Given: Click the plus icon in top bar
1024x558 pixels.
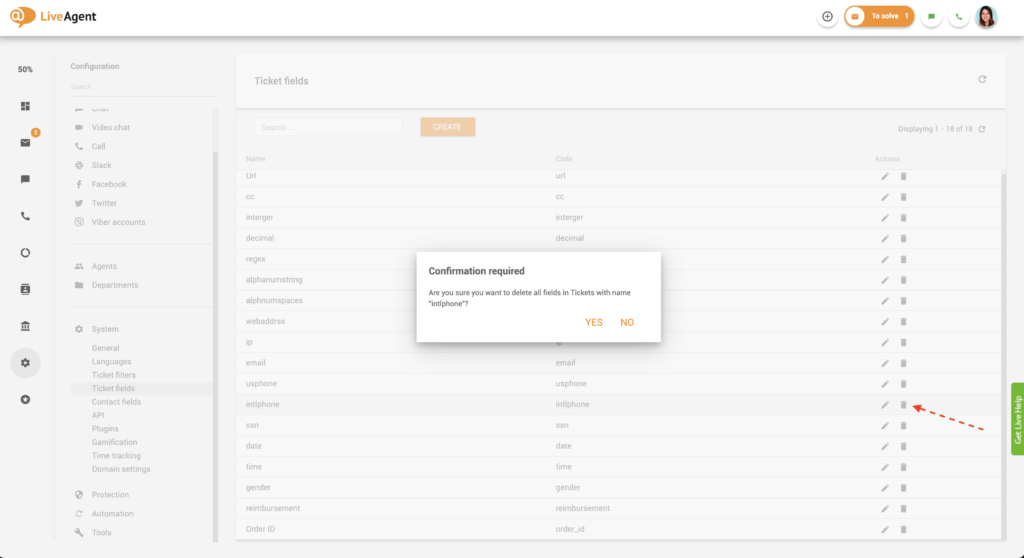Looking at the screenshot, I should click(x=827, y=17).
